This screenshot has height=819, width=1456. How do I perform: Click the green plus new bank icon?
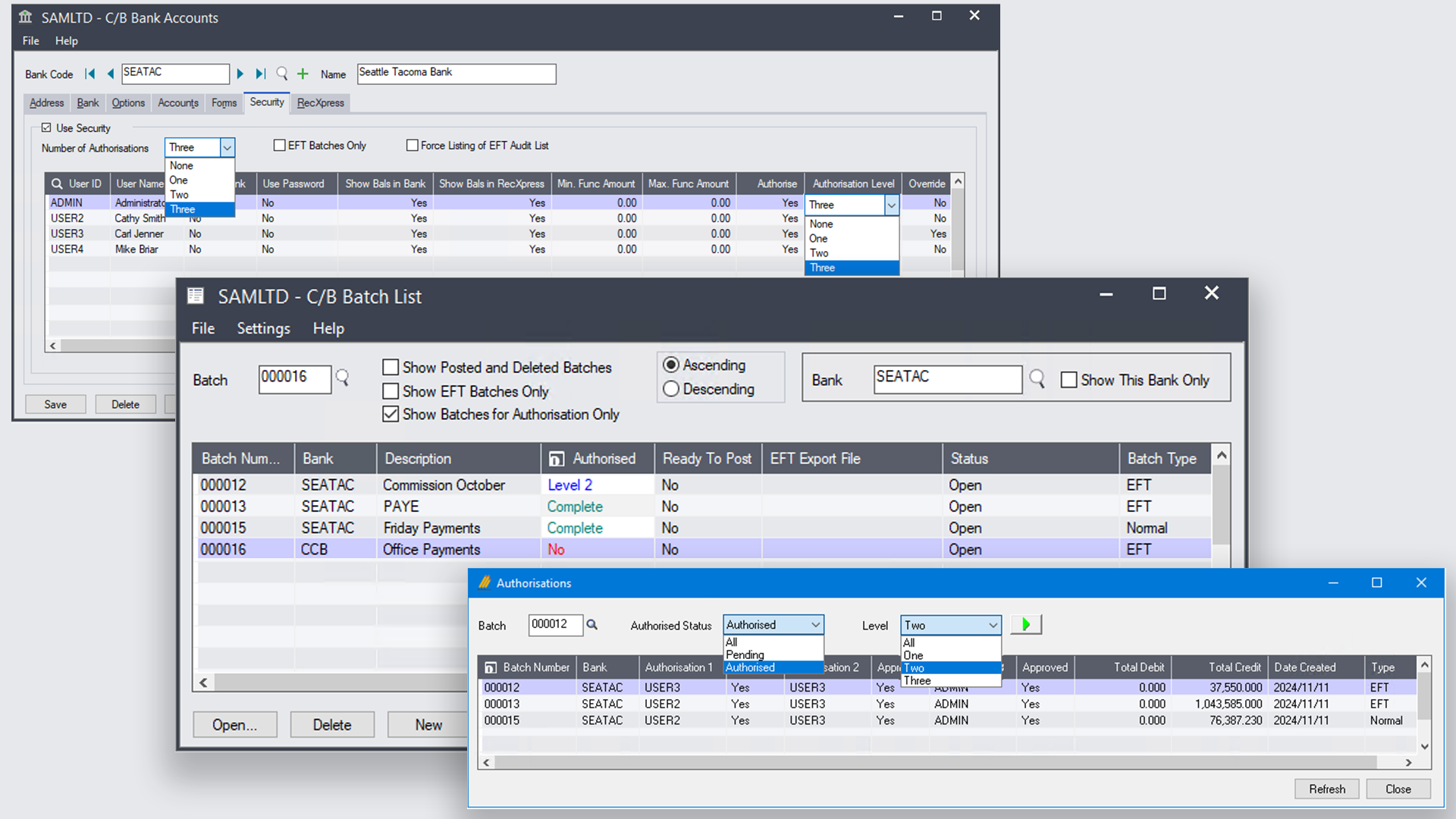[303, 74]
